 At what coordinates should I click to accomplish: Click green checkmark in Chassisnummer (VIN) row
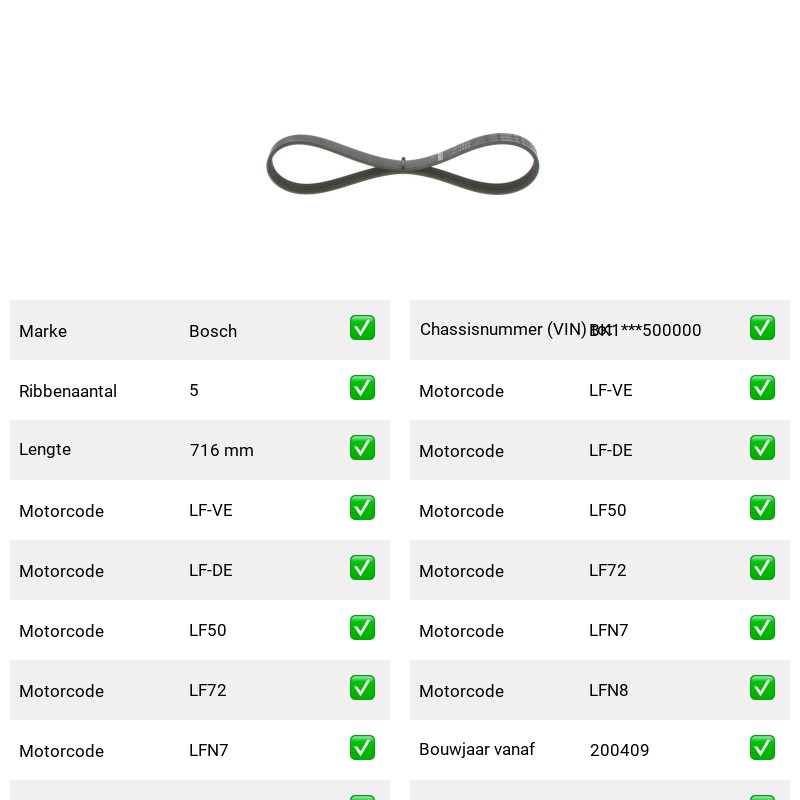coord(762,328)
